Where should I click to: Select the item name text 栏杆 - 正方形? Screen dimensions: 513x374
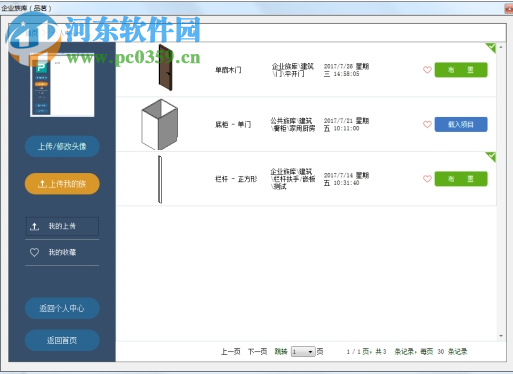(x=236, y=179)
